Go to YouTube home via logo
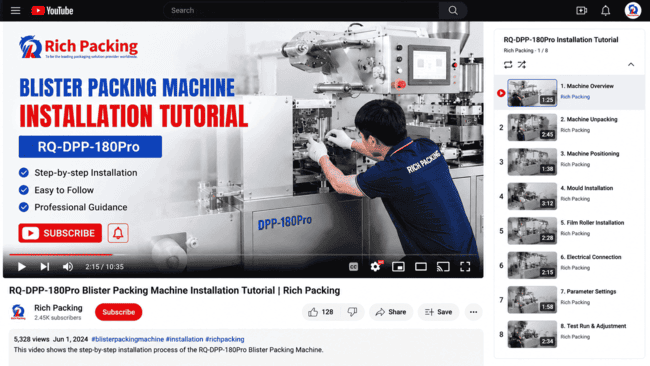This screenshot has height=366, width=650. [52, 10]
